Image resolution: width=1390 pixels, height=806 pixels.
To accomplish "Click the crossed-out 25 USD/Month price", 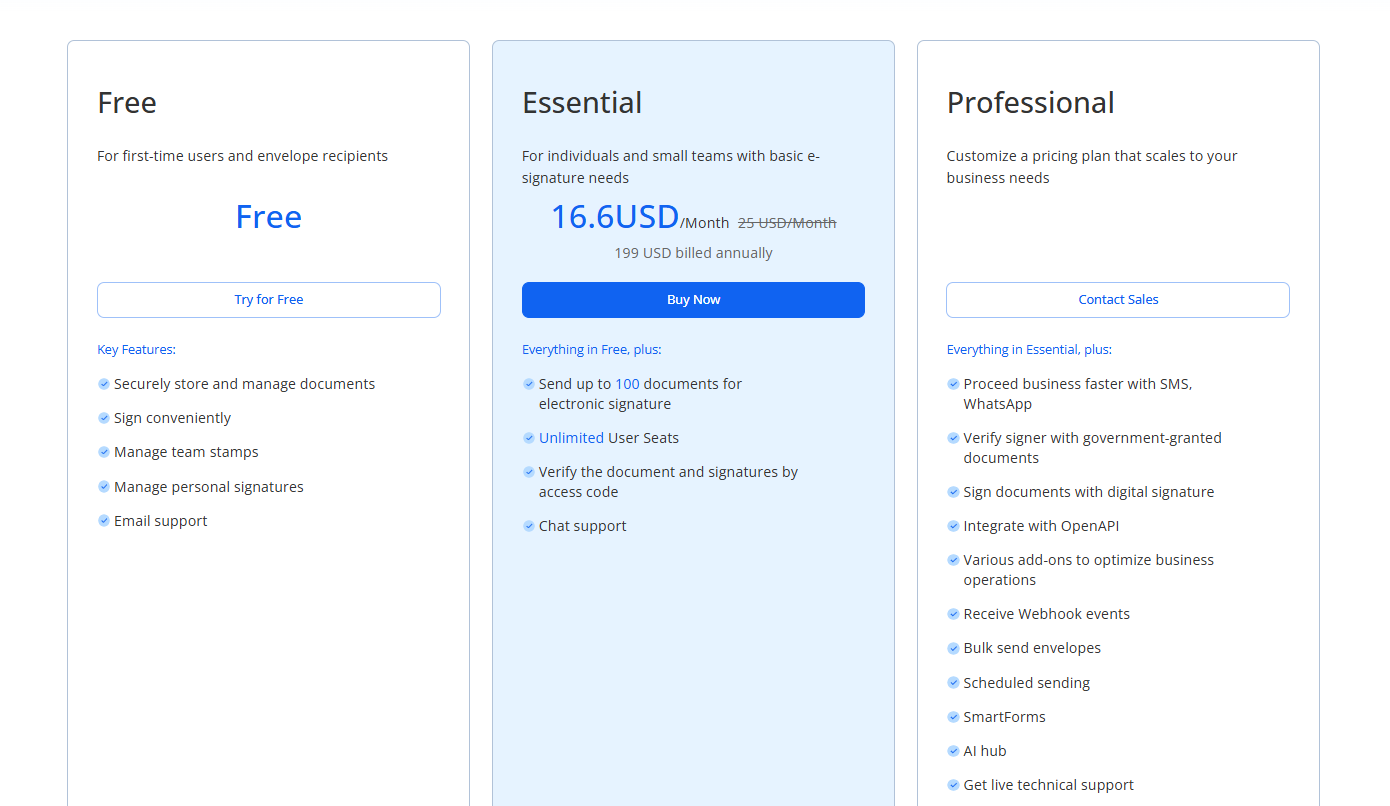I will [x=787, y=223].
